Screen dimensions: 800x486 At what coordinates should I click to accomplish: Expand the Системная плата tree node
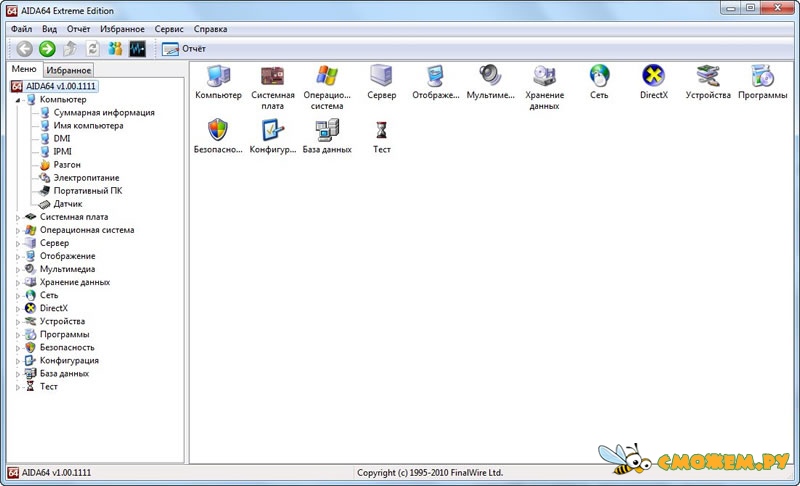pyautogui.click(x=17, y=217)
